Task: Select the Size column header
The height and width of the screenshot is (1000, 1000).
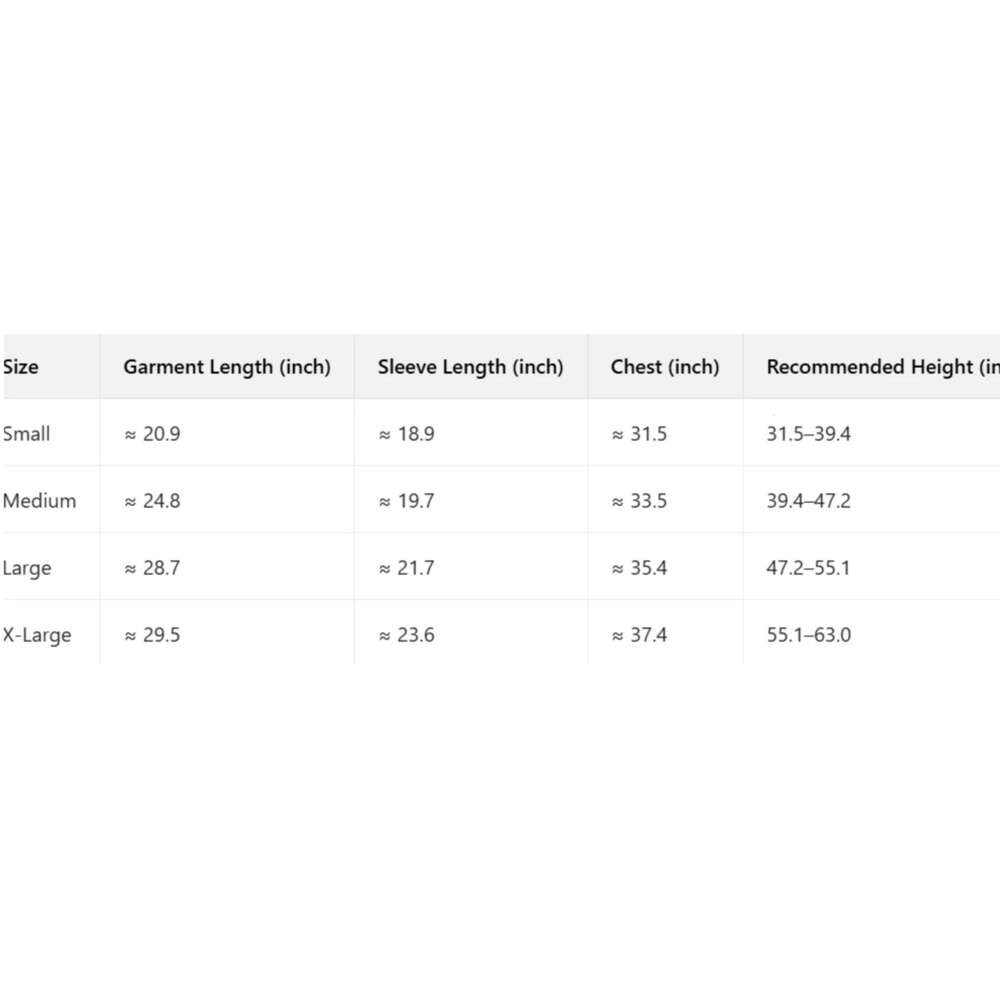Action: coord(20,367)
